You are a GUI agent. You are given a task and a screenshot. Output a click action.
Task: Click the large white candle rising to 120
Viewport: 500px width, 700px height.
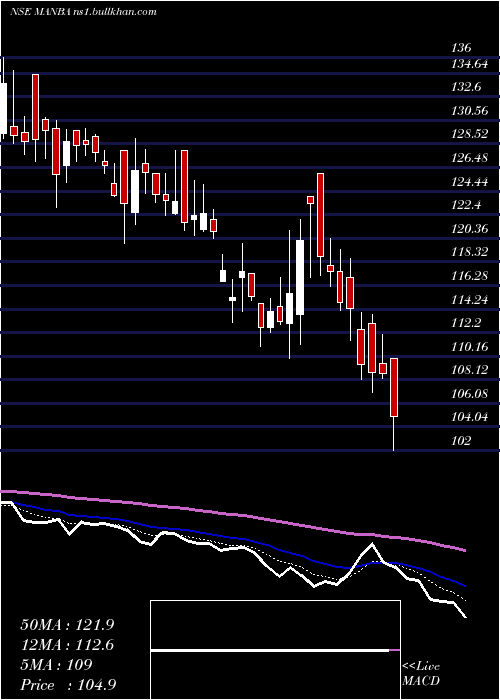click(300, 277)
